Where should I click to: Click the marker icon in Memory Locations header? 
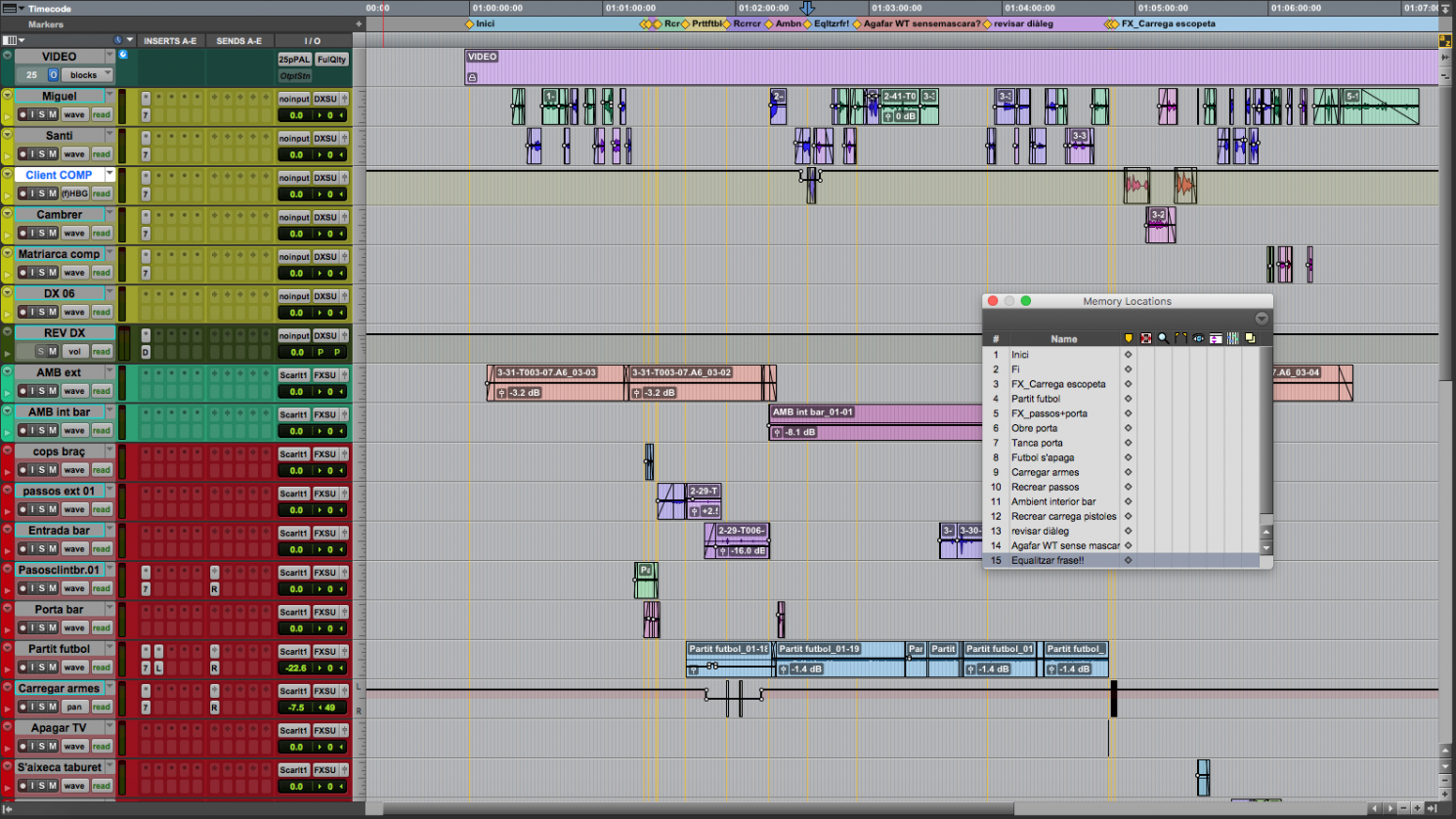(x=1129, y=338)
